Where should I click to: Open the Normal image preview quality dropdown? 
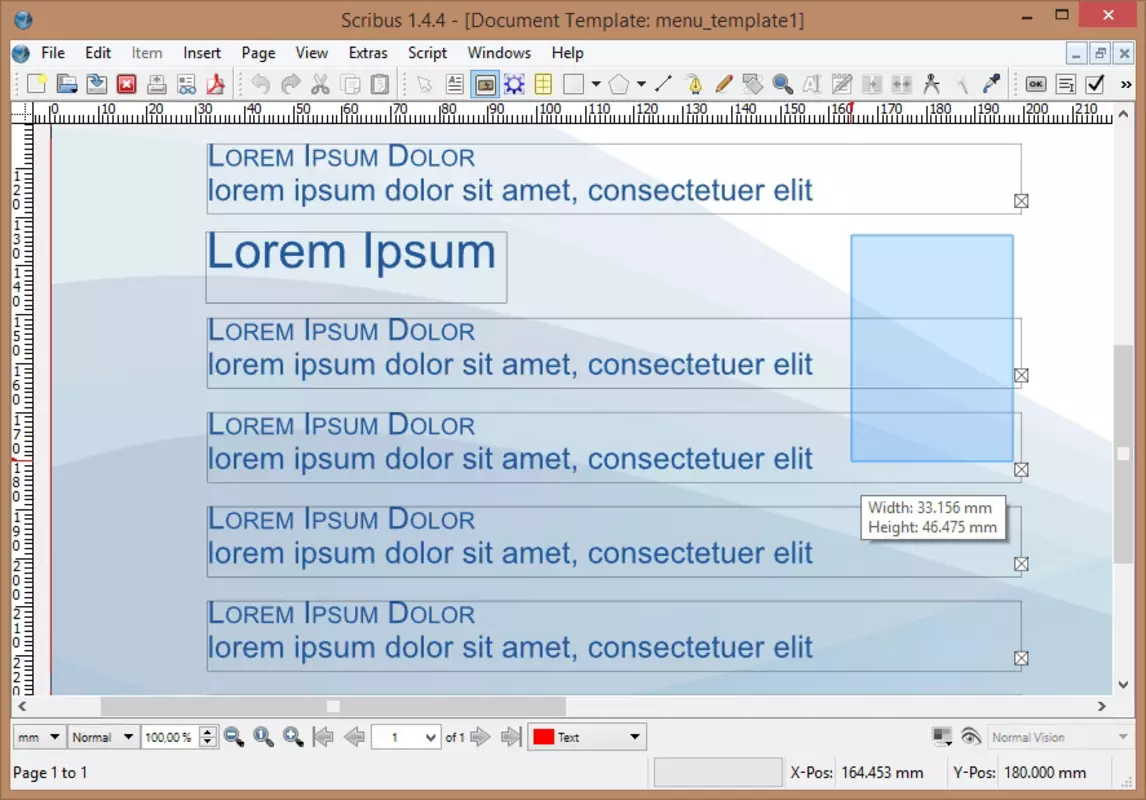point(102,737)
